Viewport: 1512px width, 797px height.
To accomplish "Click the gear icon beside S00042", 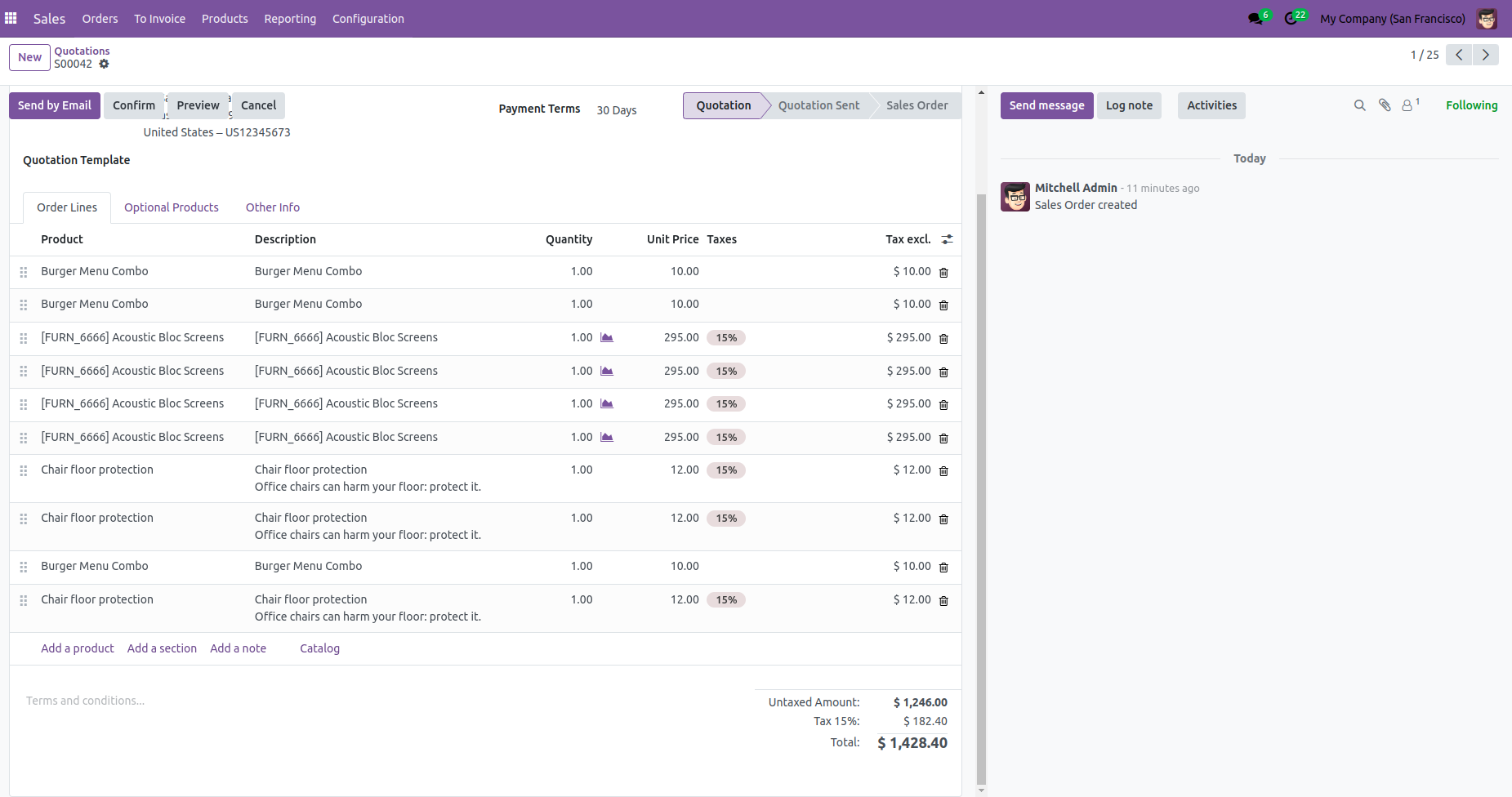I will point(104,64).
